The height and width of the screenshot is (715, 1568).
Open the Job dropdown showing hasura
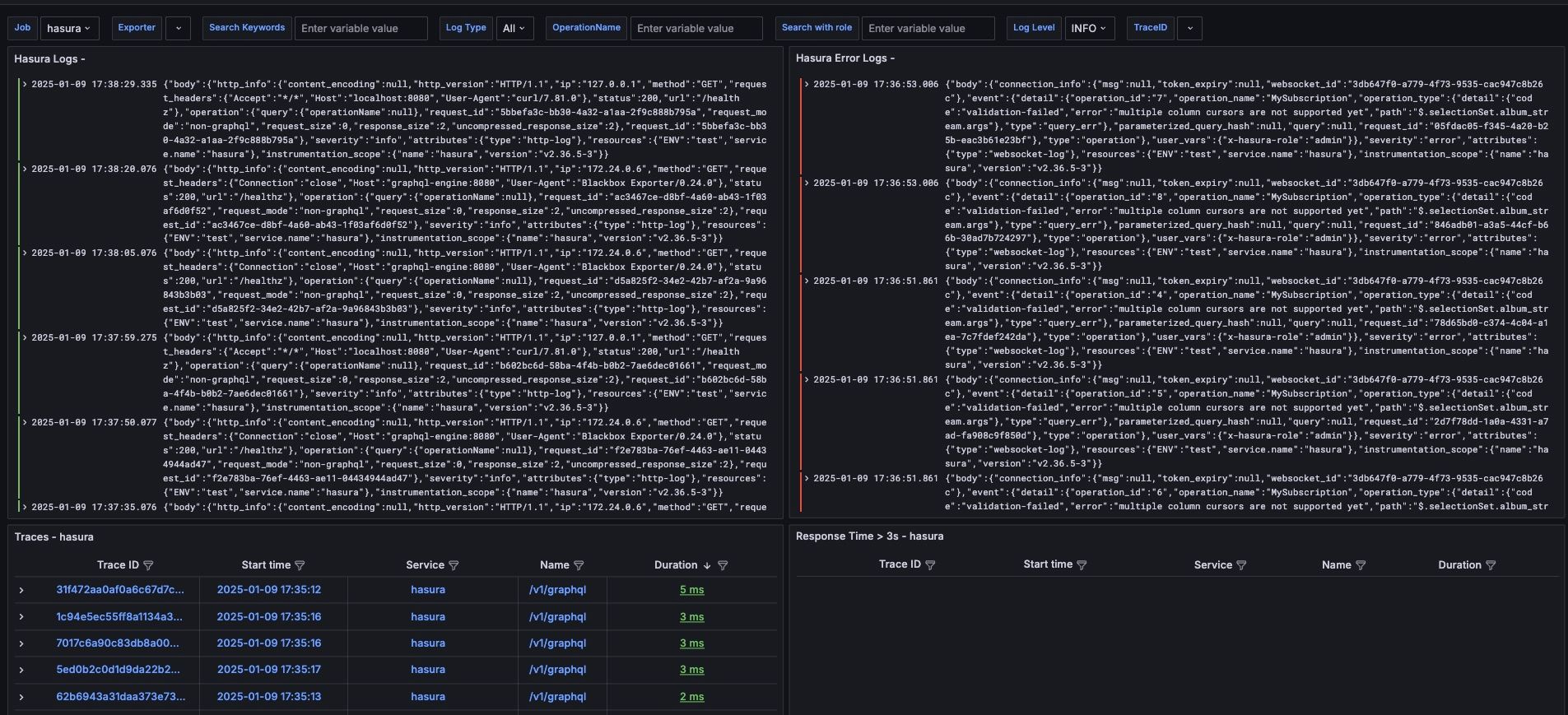point(69,28)
